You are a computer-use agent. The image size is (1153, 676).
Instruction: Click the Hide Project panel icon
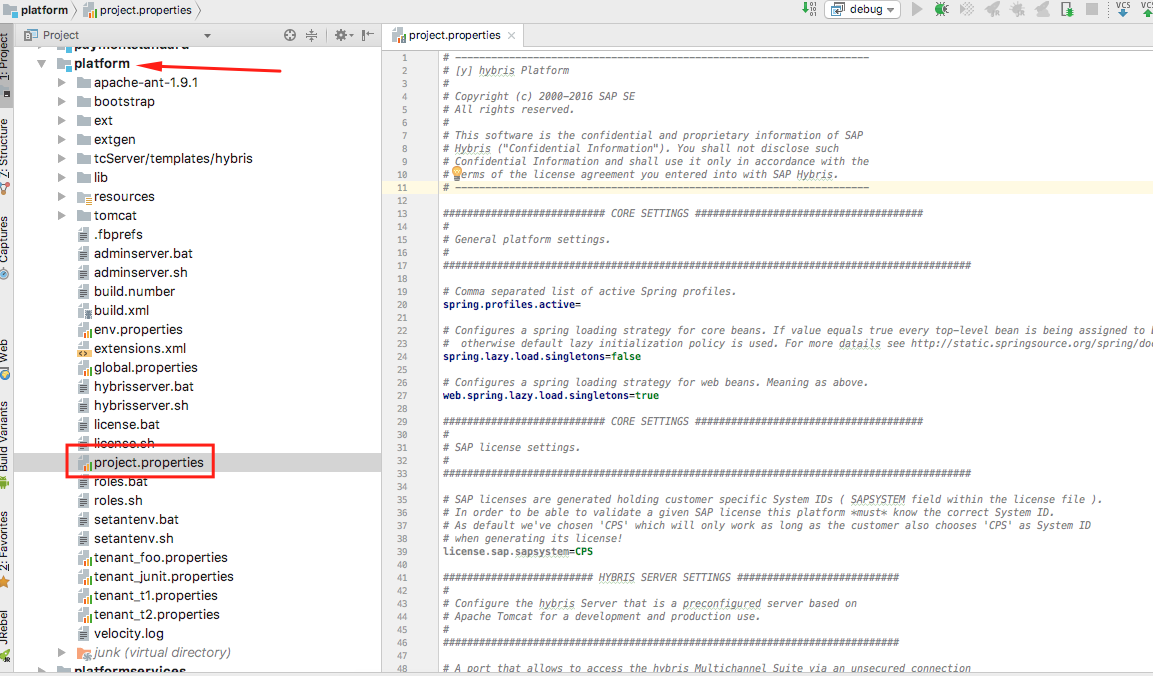tap(368, 35)
